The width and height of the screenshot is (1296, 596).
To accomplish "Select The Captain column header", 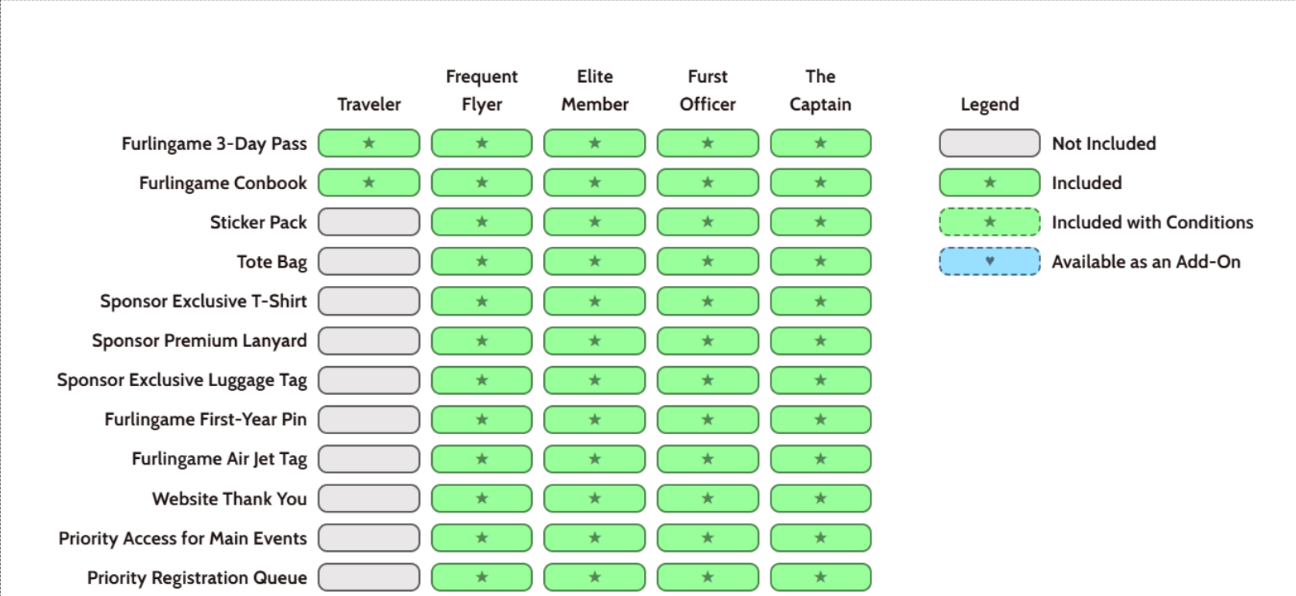I will [x=821, y=90].
